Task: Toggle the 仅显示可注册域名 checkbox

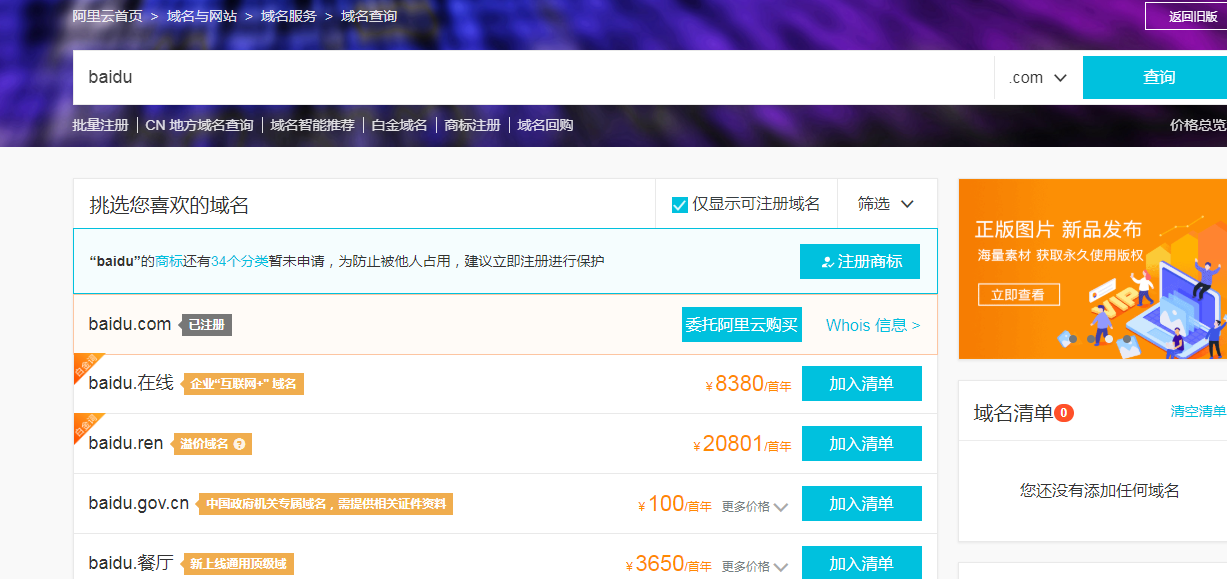Action: click(x=679, y=204)
